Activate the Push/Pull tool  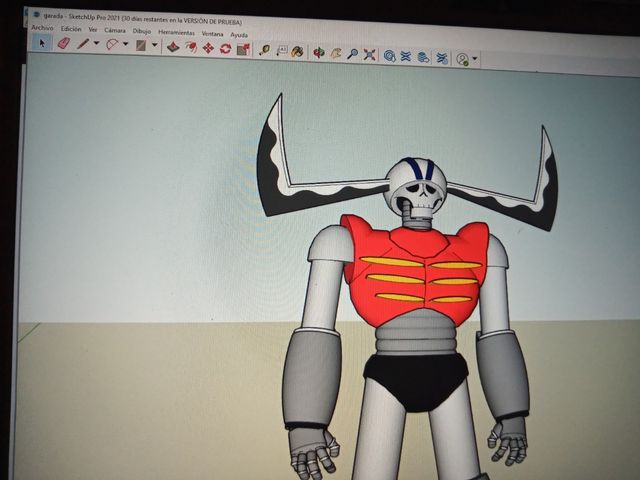coord(173,47)
